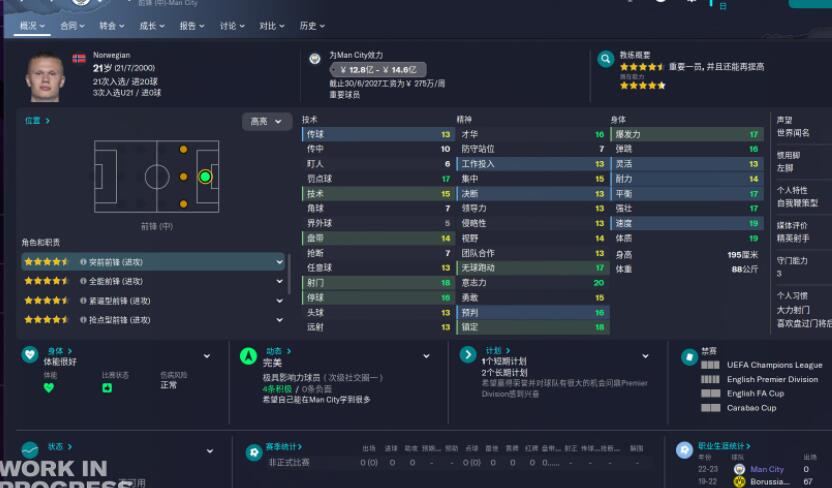832x488 pixels.
Task: Expand the 动态 panel chevron
Action: click(427, 356)
